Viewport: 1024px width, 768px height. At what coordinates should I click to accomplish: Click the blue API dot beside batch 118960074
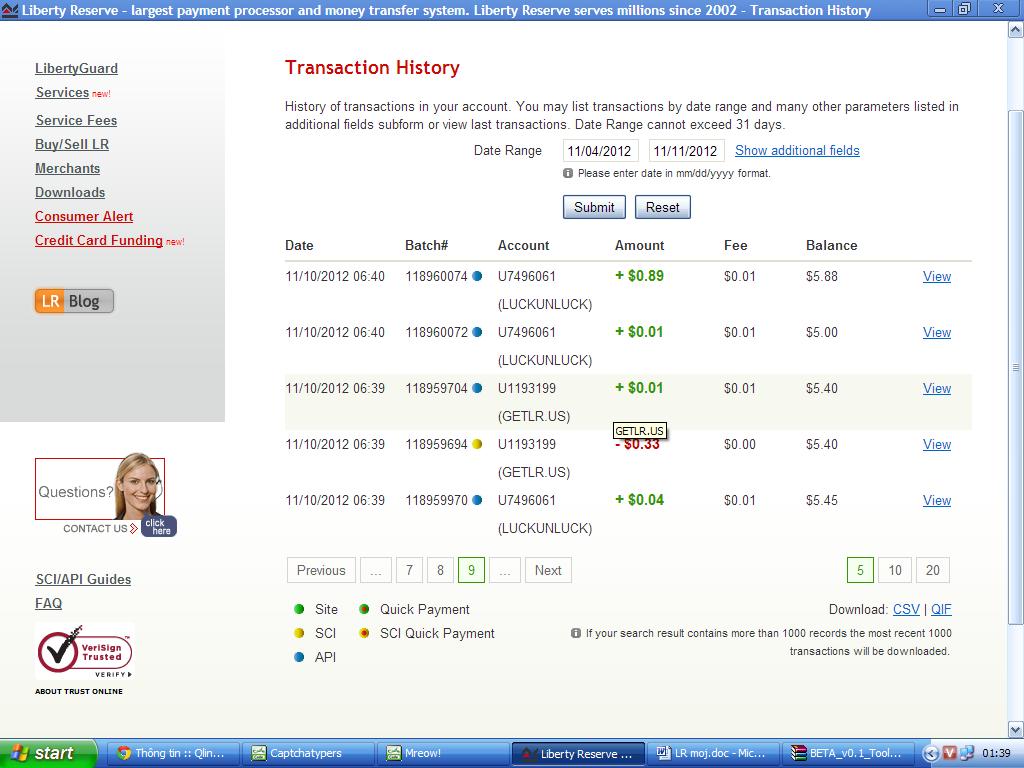coord(477,276)
